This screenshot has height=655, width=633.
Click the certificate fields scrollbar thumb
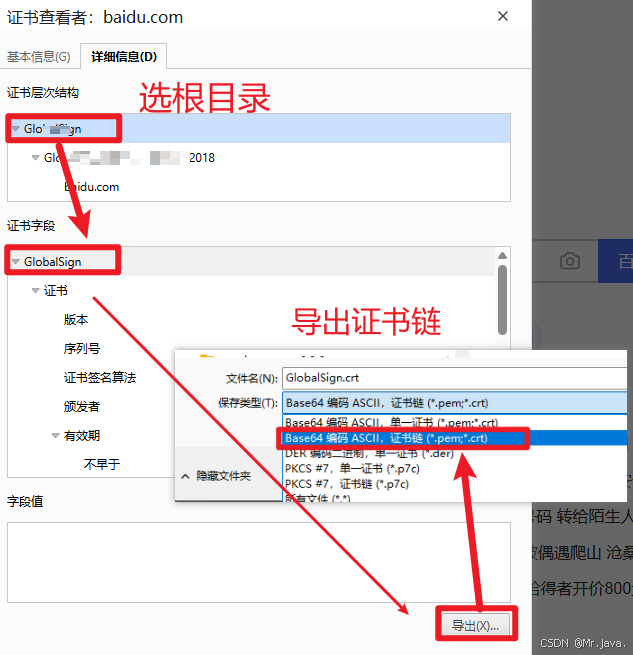(x=502, y=300)
